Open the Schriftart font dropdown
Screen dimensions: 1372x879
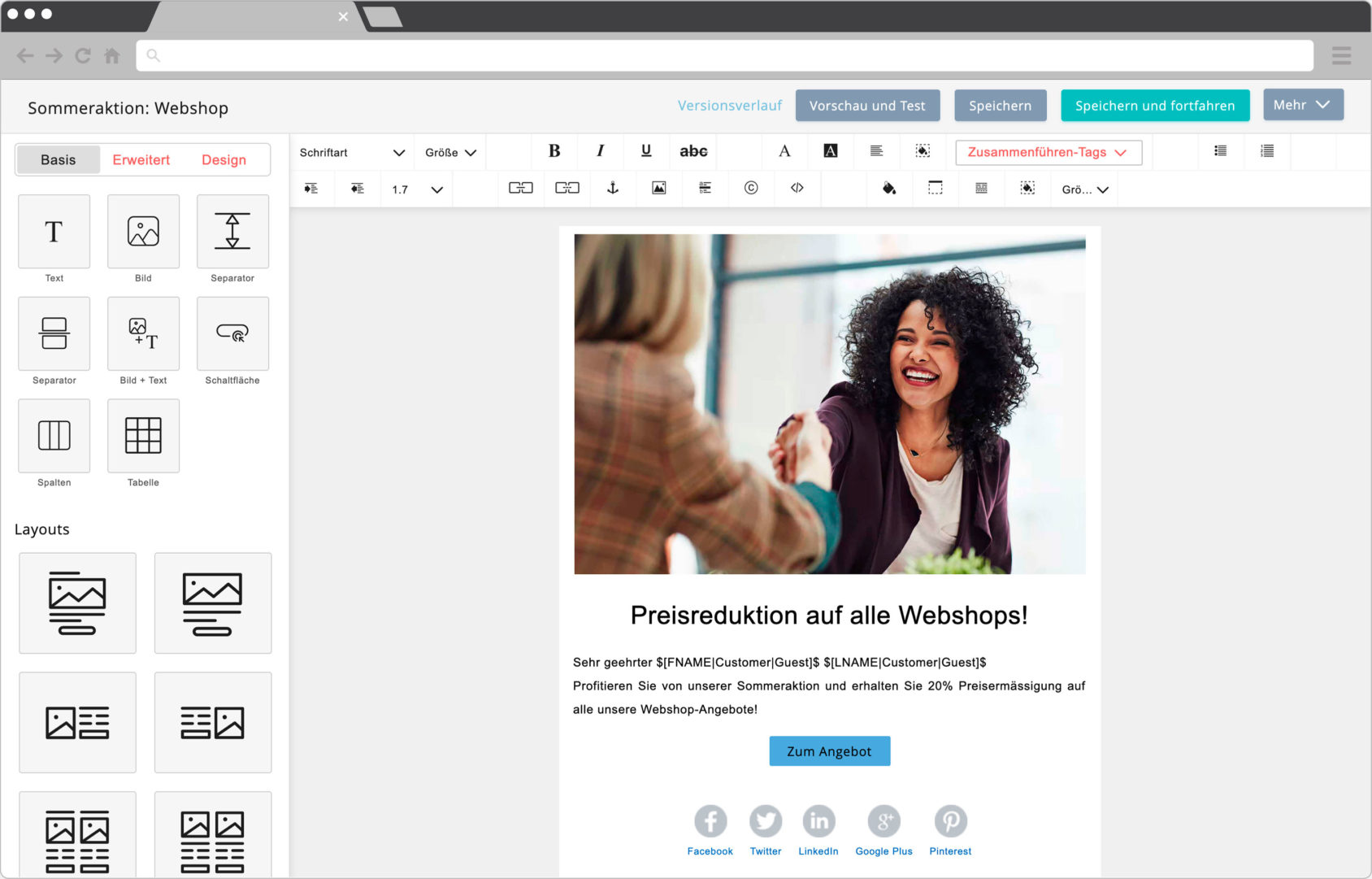pos(352,153)
